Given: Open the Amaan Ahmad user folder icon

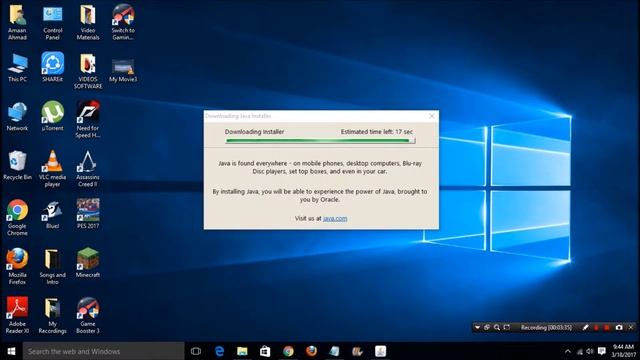Looking at the screenshot, I should (x=17, y=22).
